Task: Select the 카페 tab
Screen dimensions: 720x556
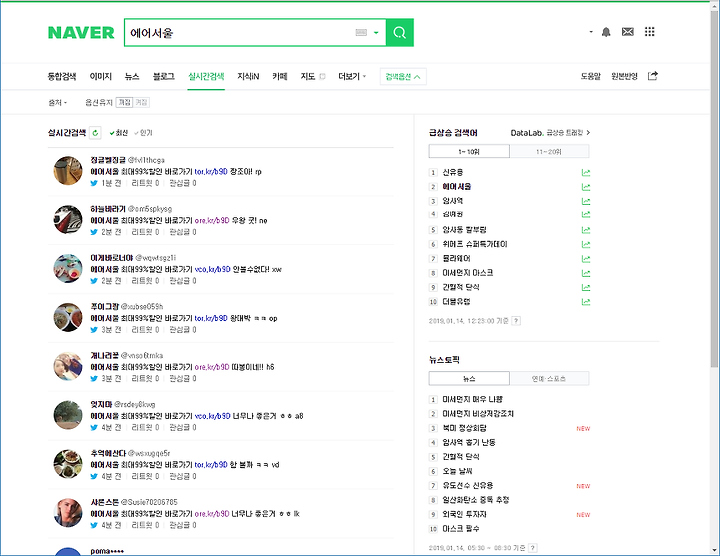Action: [x=280, y=76]
